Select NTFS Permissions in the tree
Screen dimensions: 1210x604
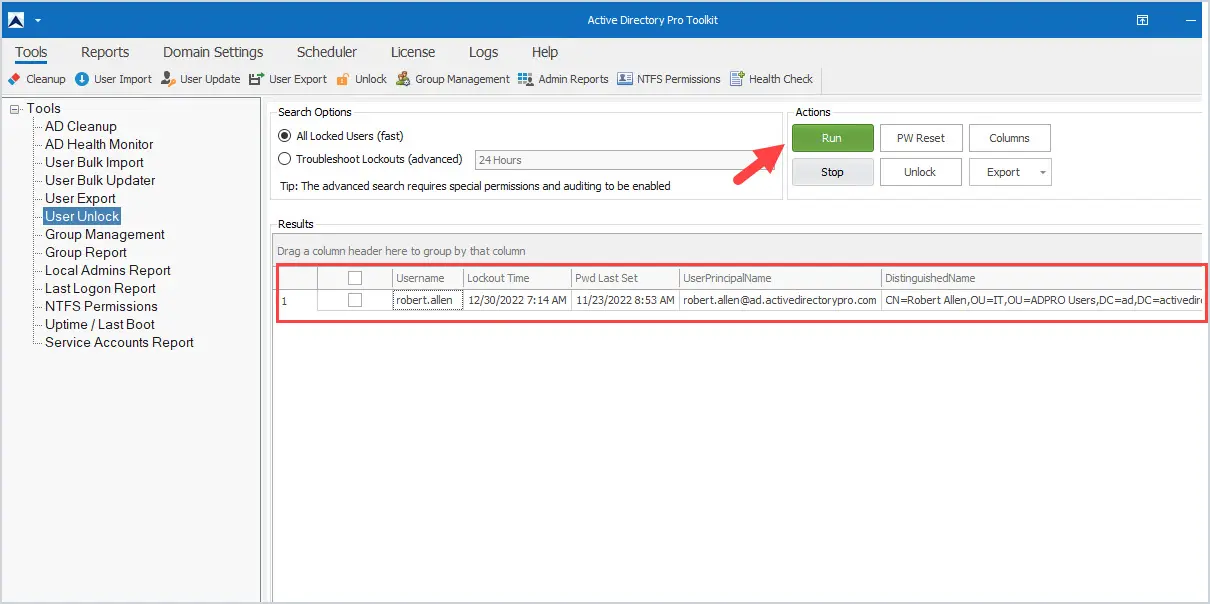pos(101,306)
